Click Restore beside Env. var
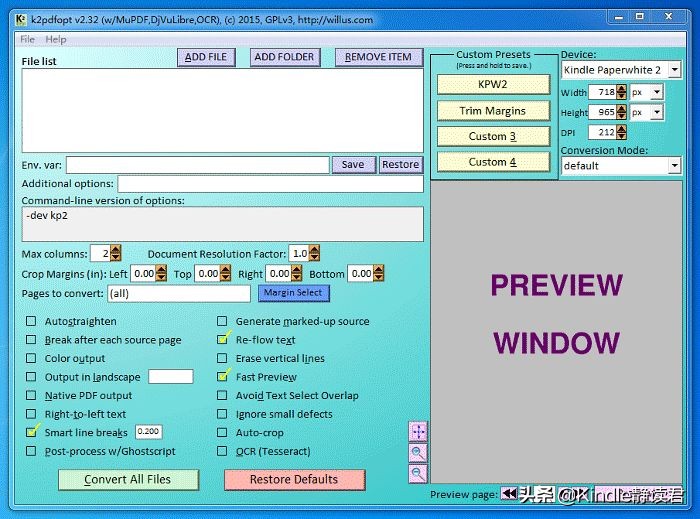Screen dimensions: 700x519 (400, 165)
